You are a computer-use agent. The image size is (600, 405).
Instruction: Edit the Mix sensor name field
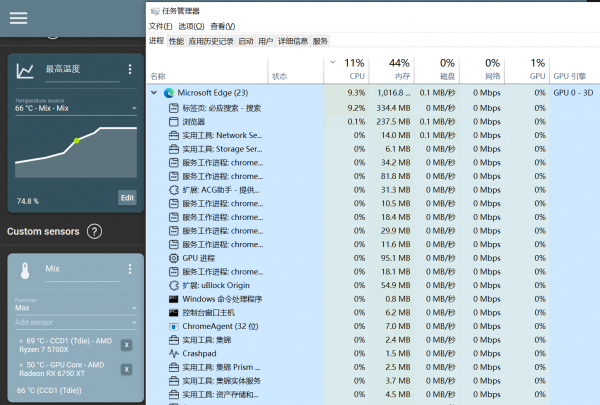tap(82, 270)
